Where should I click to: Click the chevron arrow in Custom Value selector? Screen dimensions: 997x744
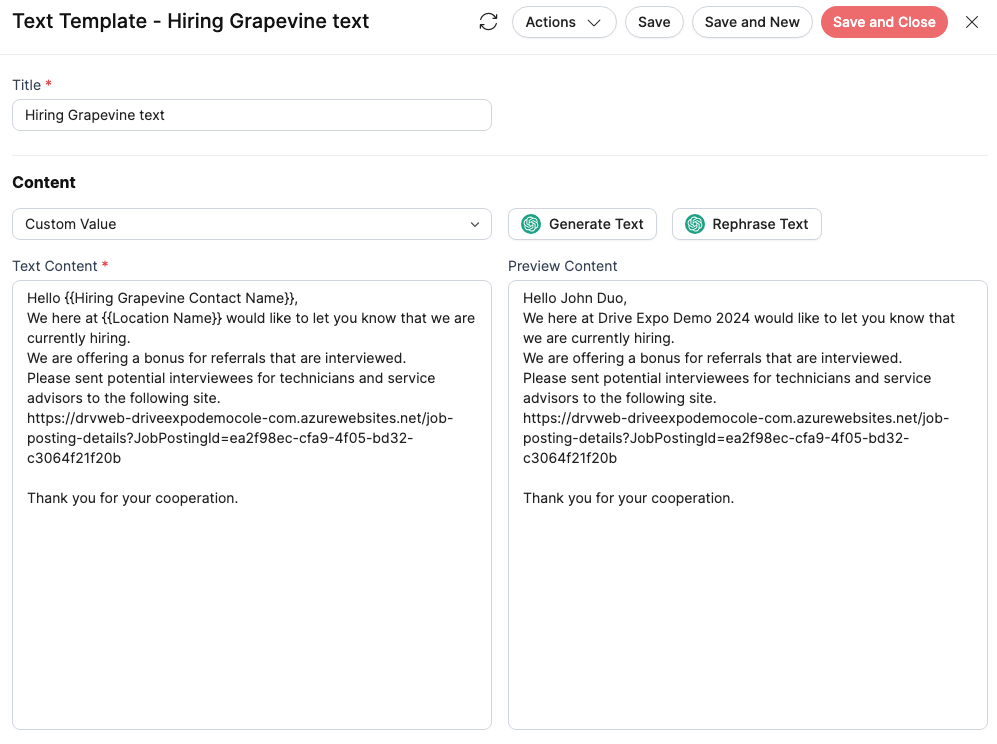(474, 224)
